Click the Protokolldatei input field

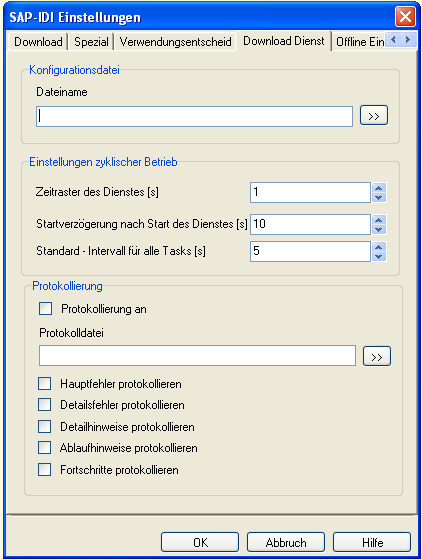coord(197,355)
